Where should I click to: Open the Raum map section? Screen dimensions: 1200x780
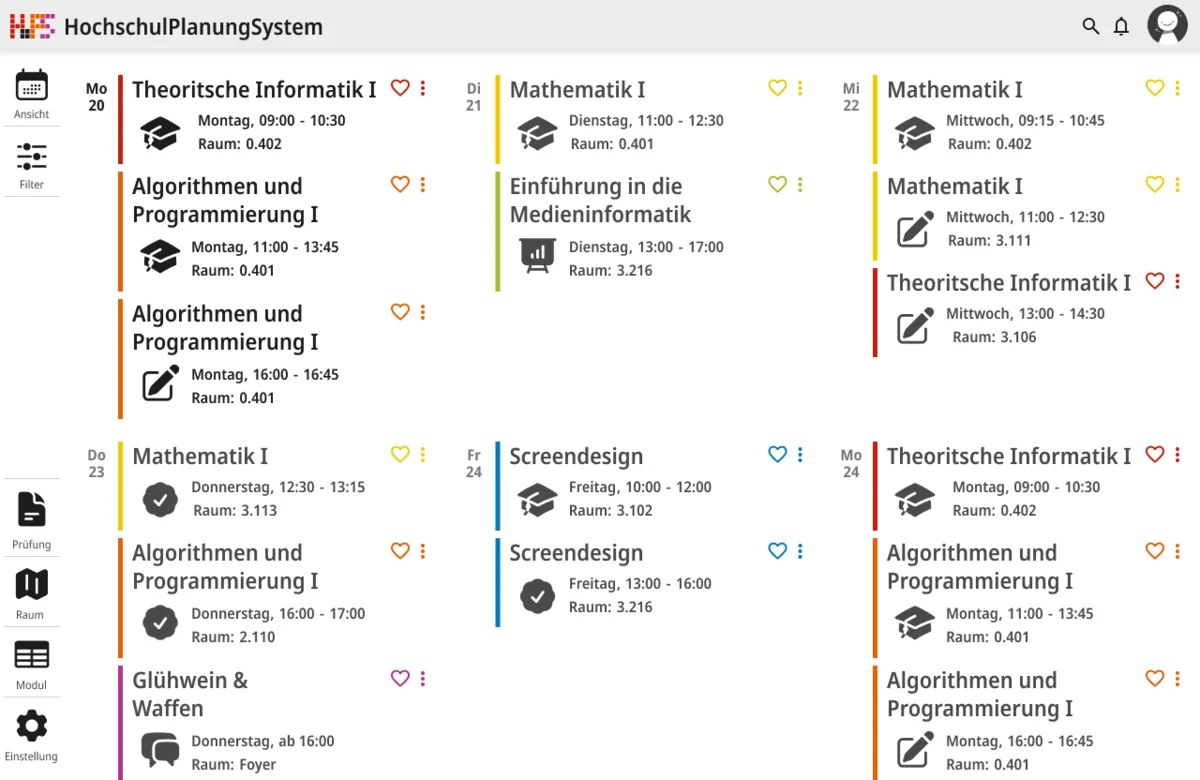pyautogui.click(x=32, y=592)
